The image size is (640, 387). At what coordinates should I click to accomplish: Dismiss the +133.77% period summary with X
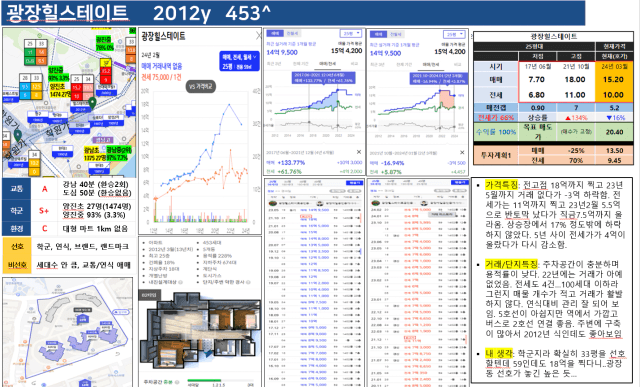pyautogui.click(x=359, y=152)
